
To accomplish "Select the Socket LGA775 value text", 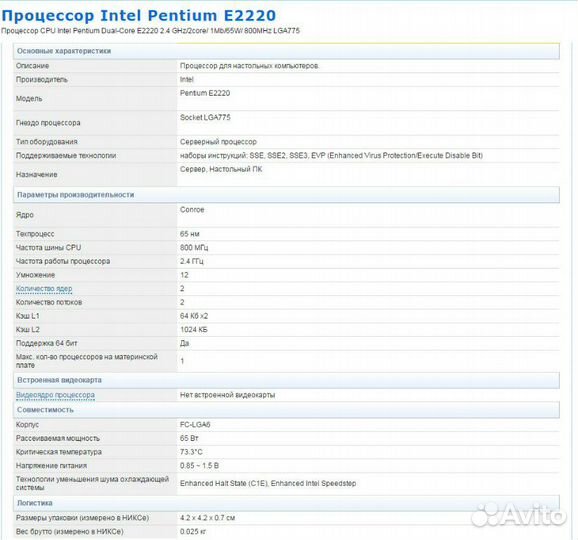I will (x=205, y=117).
